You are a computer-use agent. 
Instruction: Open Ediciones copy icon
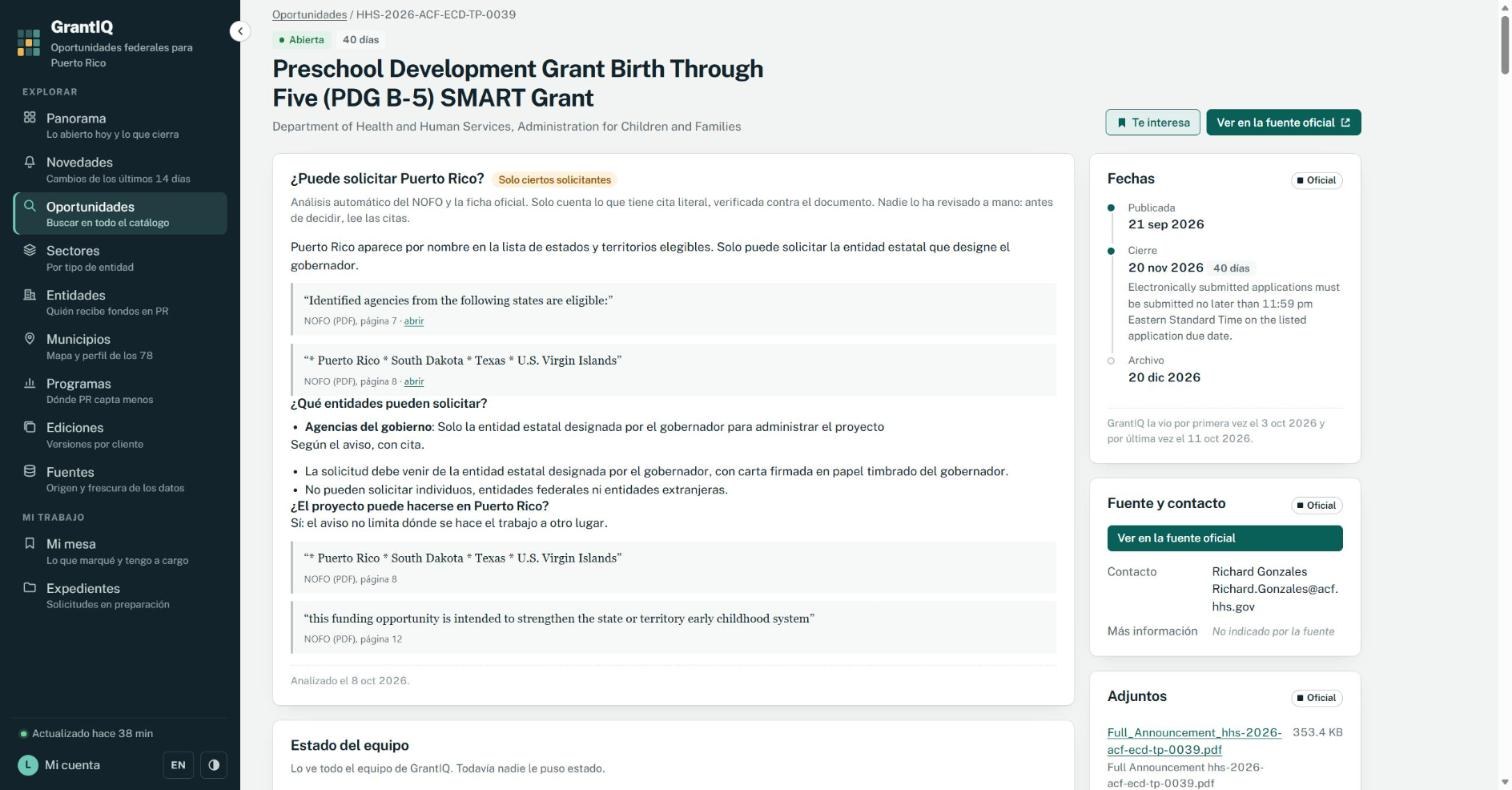point(30,428)
